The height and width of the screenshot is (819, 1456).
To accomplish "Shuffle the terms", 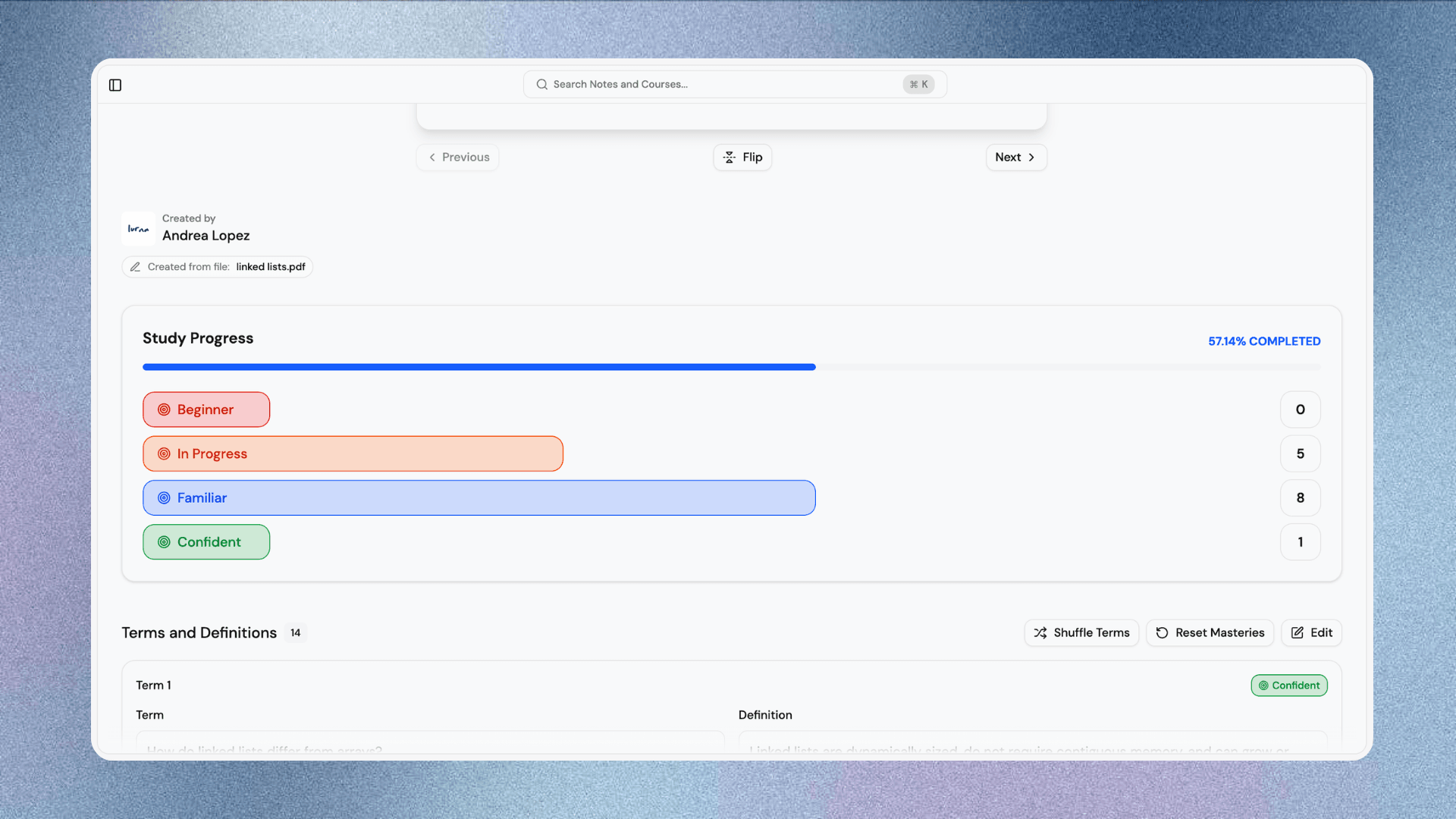I will (1081, 632).
